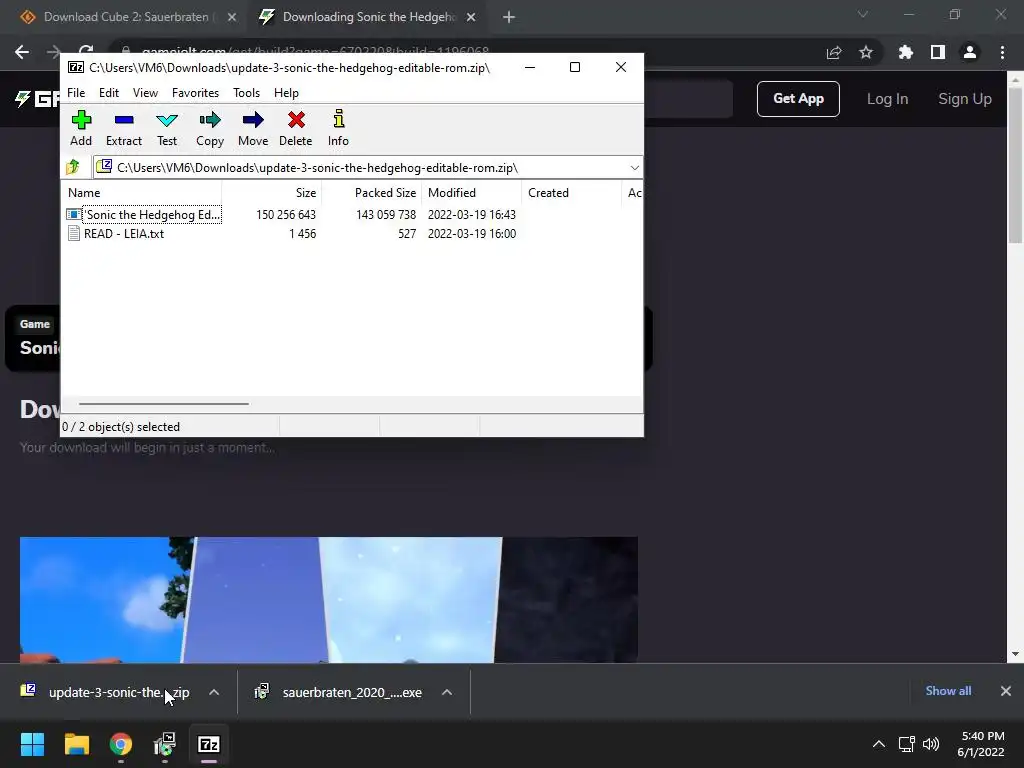Click the 7-Zip horizontal scrollbar

(163, 404)
